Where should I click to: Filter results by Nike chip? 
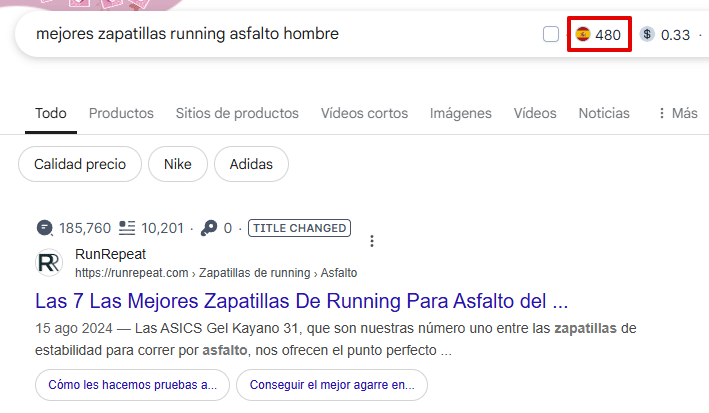tap(178, 164)
